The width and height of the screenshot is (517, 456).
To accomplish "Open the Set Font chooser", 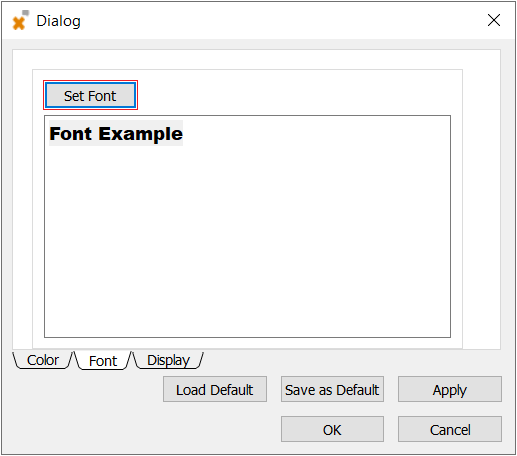I will (x=90, y=95).
